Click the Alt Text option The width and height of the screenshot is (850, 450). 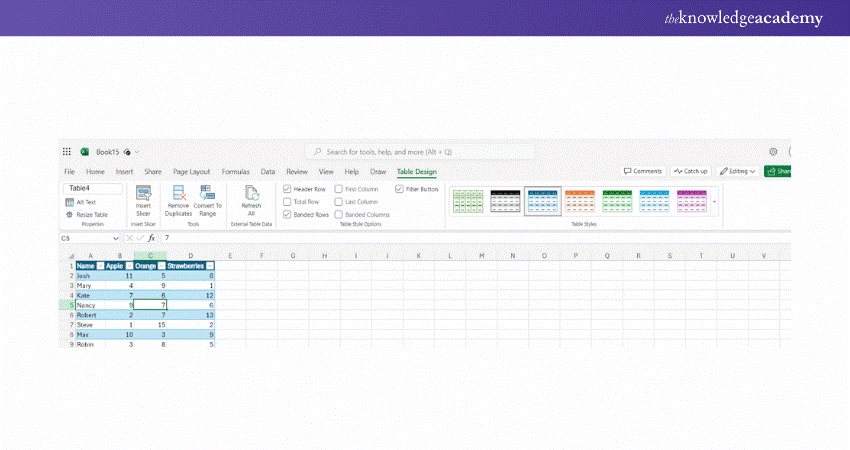point(81,202)
